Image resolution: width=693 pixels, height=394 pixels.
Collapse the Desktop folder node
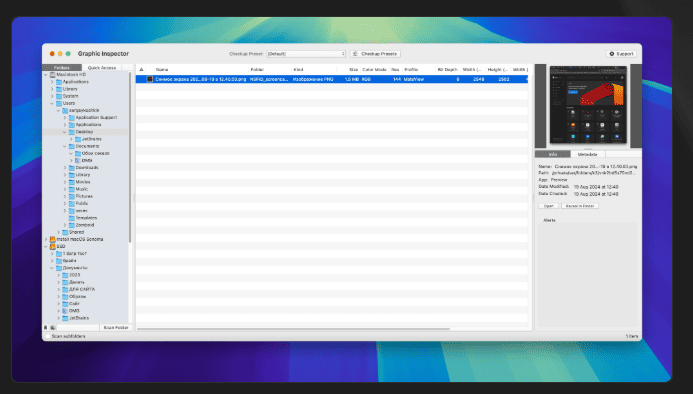(x=65, y=132)
